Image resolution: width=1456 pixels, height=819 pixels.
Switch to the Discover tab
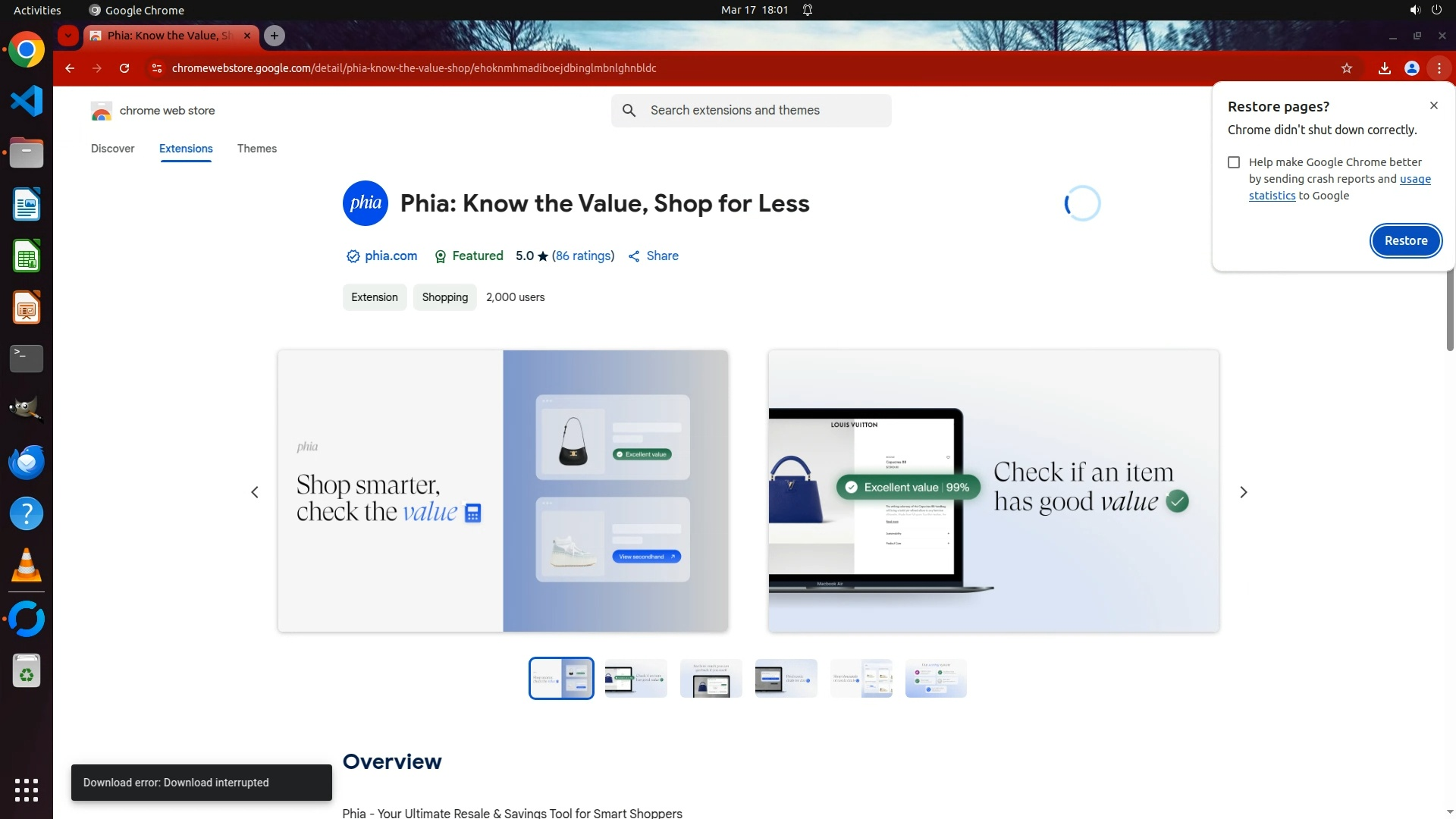point(112,149)
